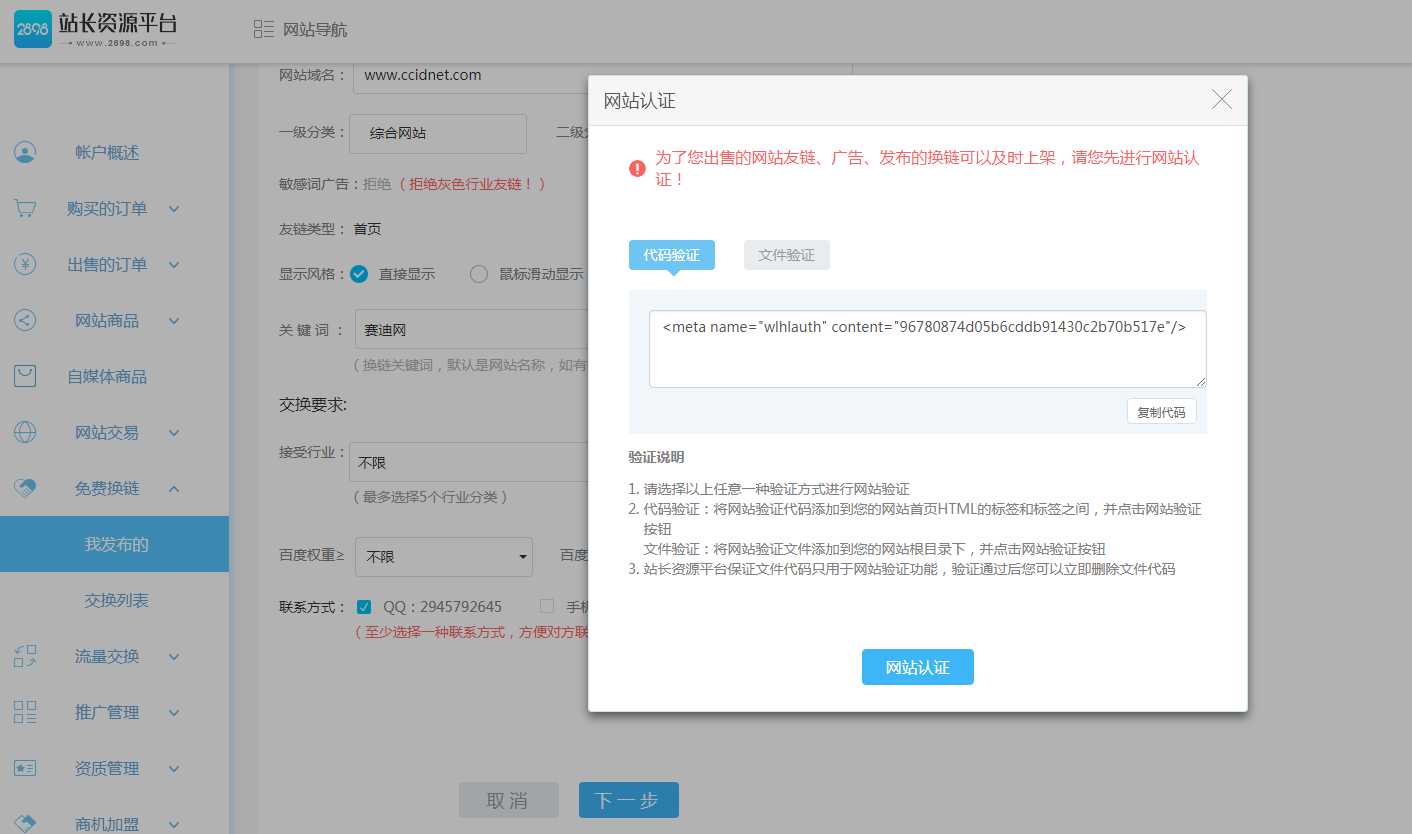Uncheck the QQ contact method checkbox
Image resolution: width=1412 pixels, height=834 pixels.
pyautogui.click(x=364, y=607)
